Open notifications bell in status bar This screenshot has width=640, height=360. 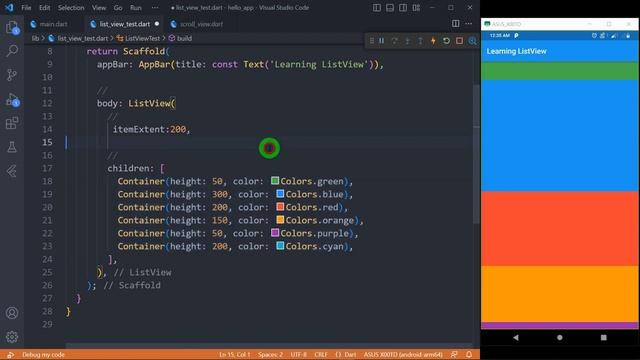[x=469, y=355]
